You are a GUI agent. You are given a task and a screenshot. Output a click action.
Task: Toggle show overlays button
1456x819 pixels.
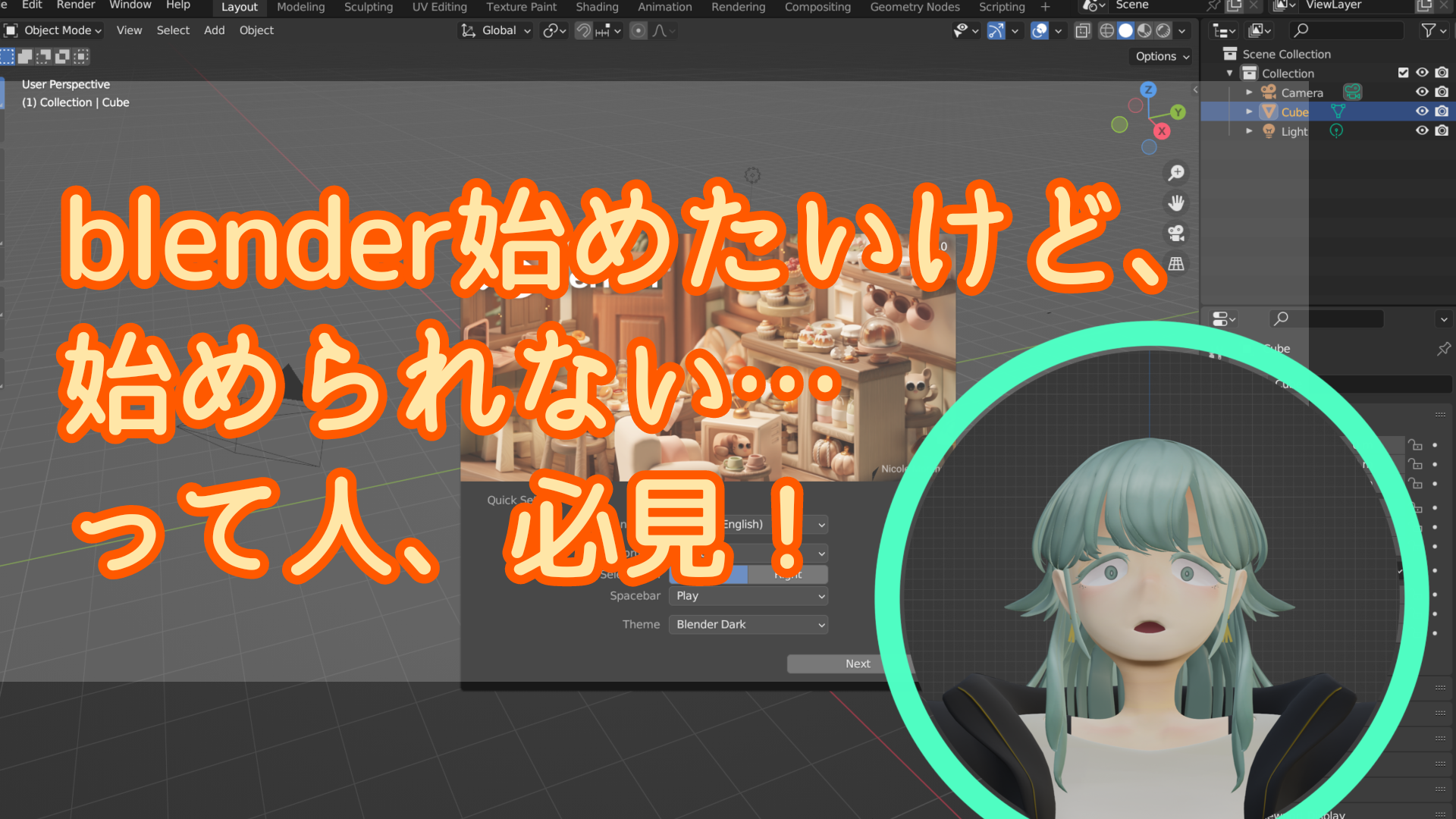point(1040,30)
